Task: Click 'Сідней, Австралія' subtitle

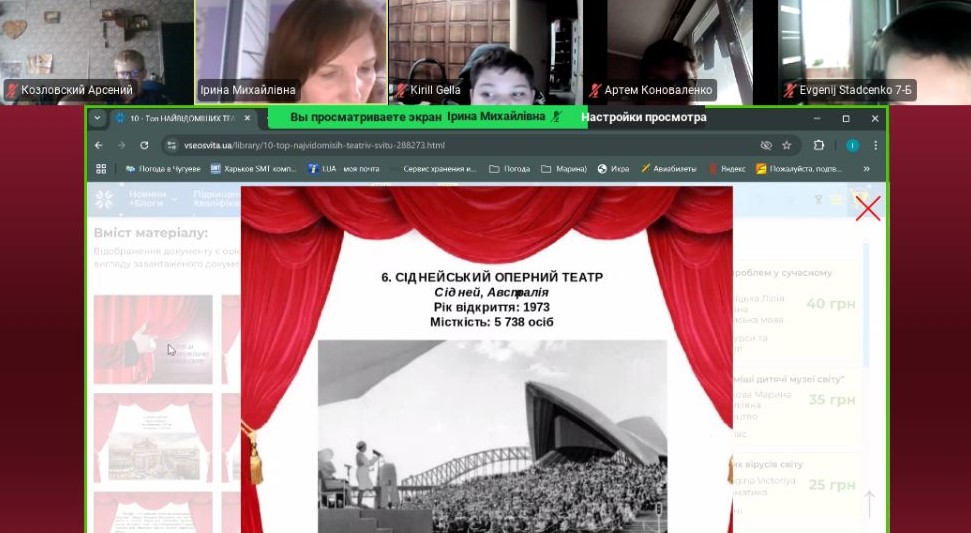Action: click(492, 292)
